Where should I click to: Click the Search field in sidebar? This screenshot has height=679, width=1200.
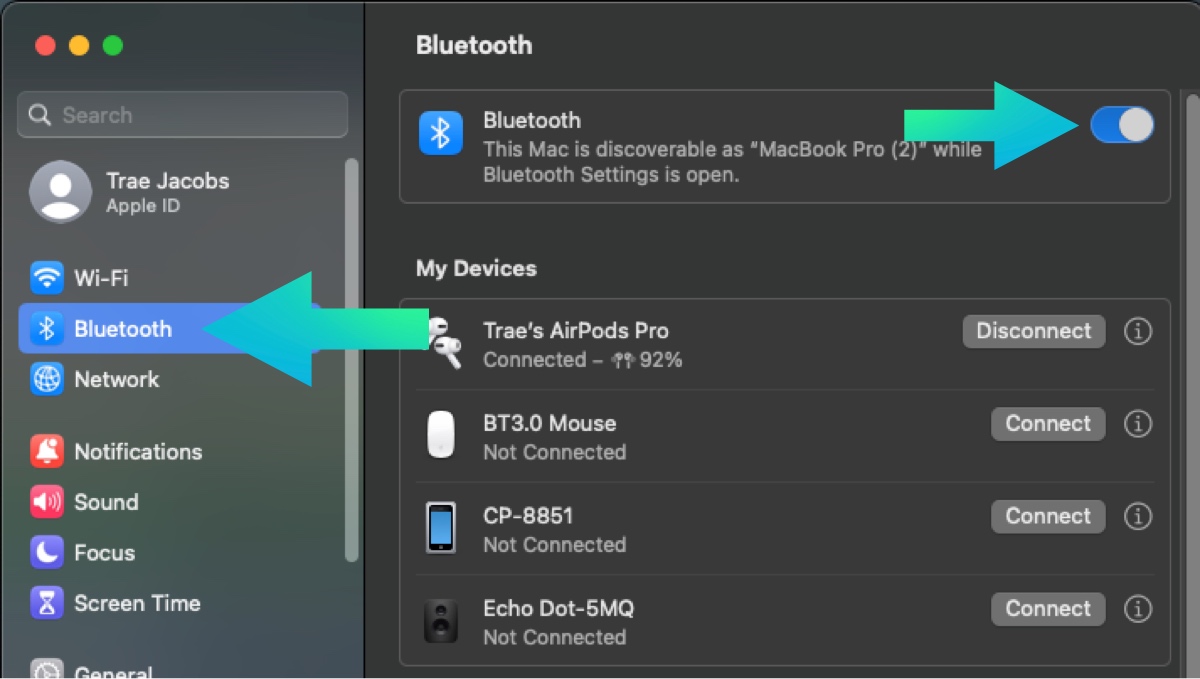183,115
